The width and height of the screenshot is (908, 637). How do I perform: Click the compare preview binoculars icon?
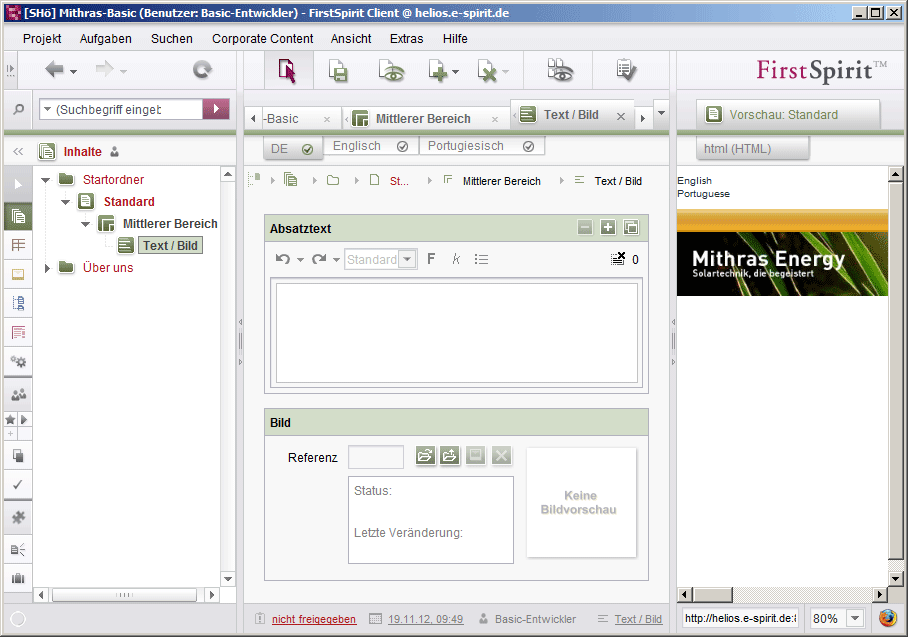[x=561, y=70]
